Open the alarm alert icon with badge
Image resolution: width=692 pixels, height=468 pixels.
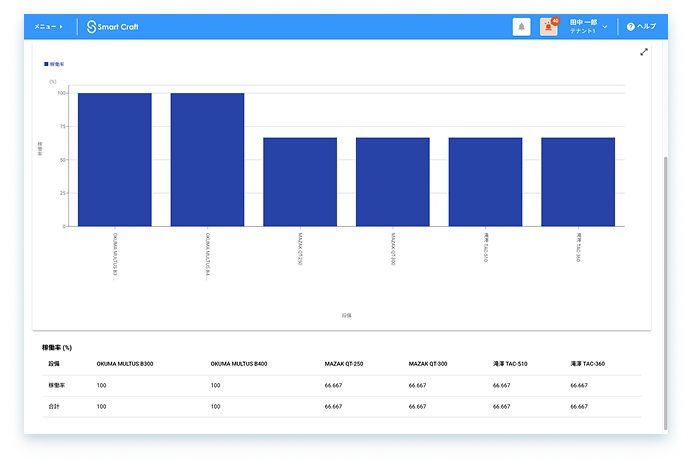coord(549,27)
